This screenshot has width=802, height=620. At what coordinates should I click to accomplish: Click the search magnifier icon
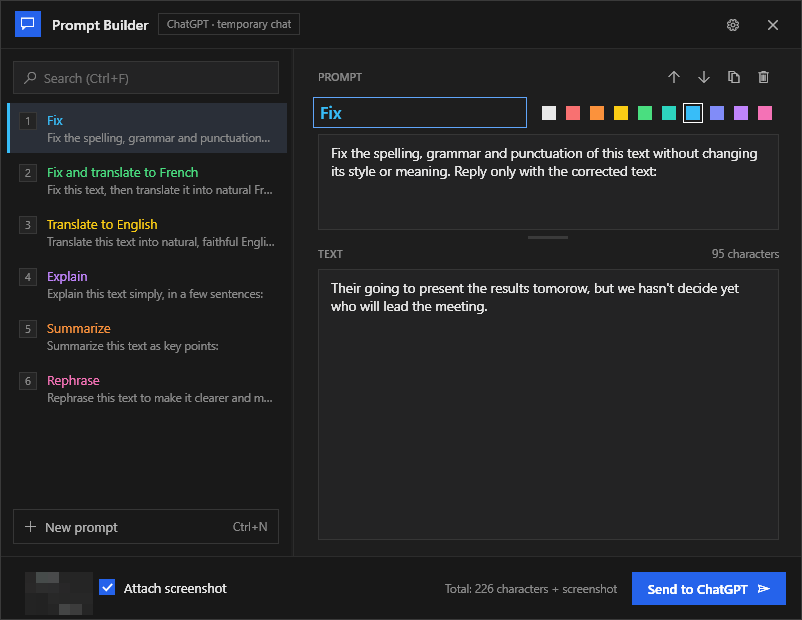30,78
